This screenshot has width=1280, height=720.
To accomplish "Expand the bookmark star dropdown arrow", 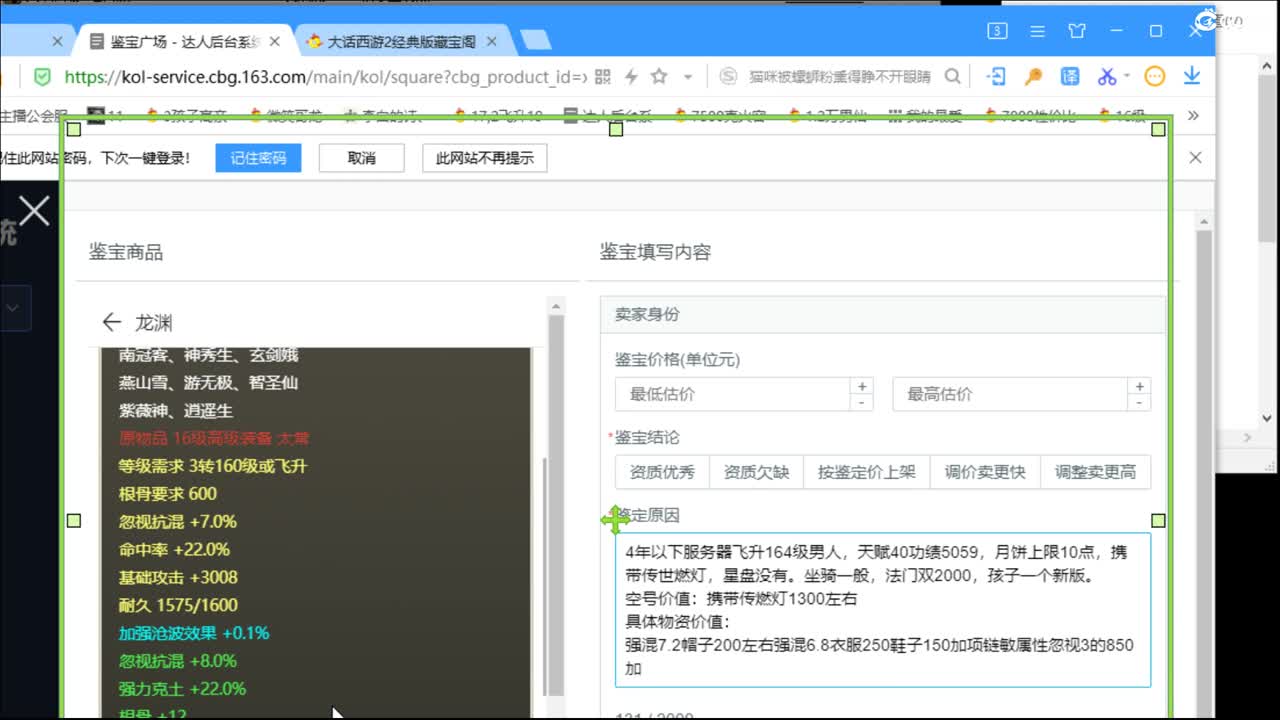I will pyautogui.click(x=688, y=77).
